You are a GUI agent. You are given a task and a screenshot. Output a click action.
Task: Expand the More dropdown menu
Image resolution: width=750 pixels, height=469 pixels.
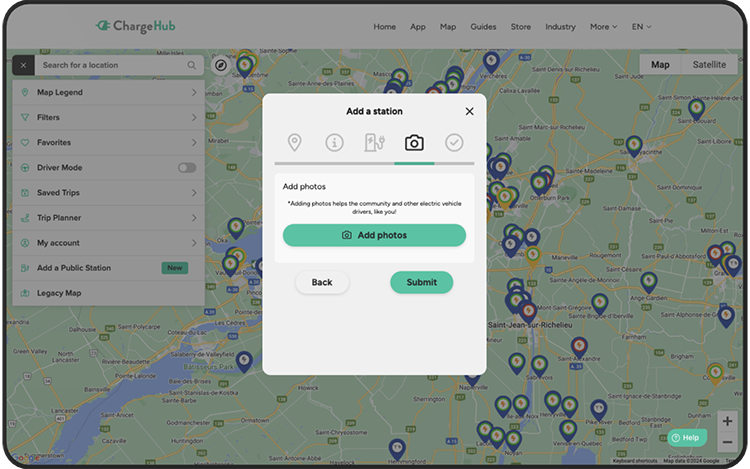pos(603,27)
